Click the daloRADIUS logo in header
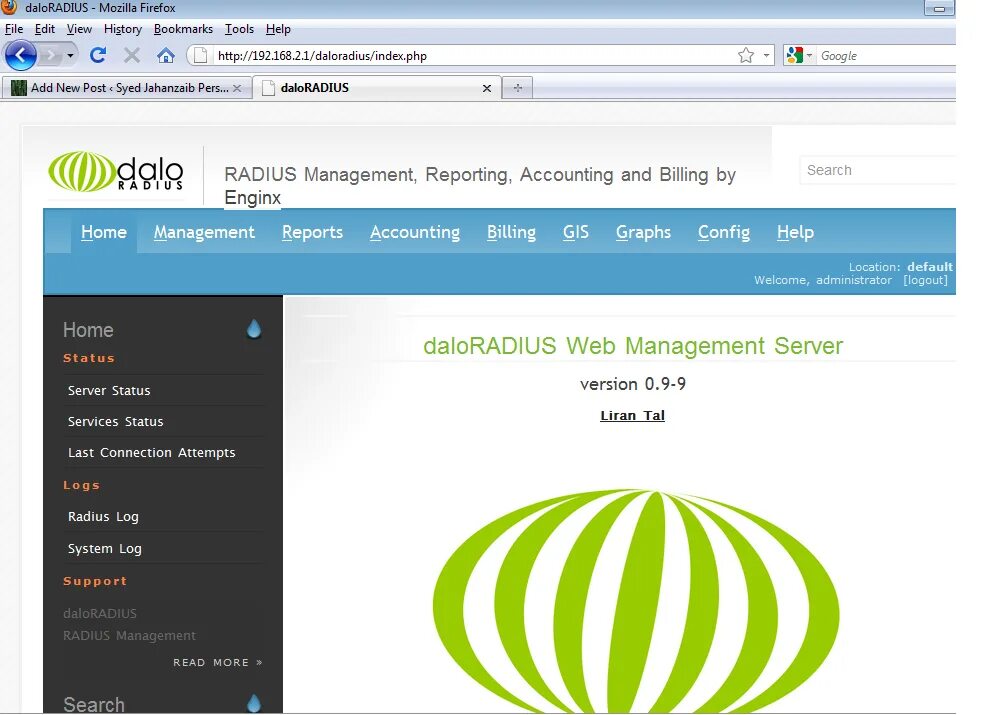The width and height of the screenshot is (996, 715). pyautogui.click(x=116, y=171)
